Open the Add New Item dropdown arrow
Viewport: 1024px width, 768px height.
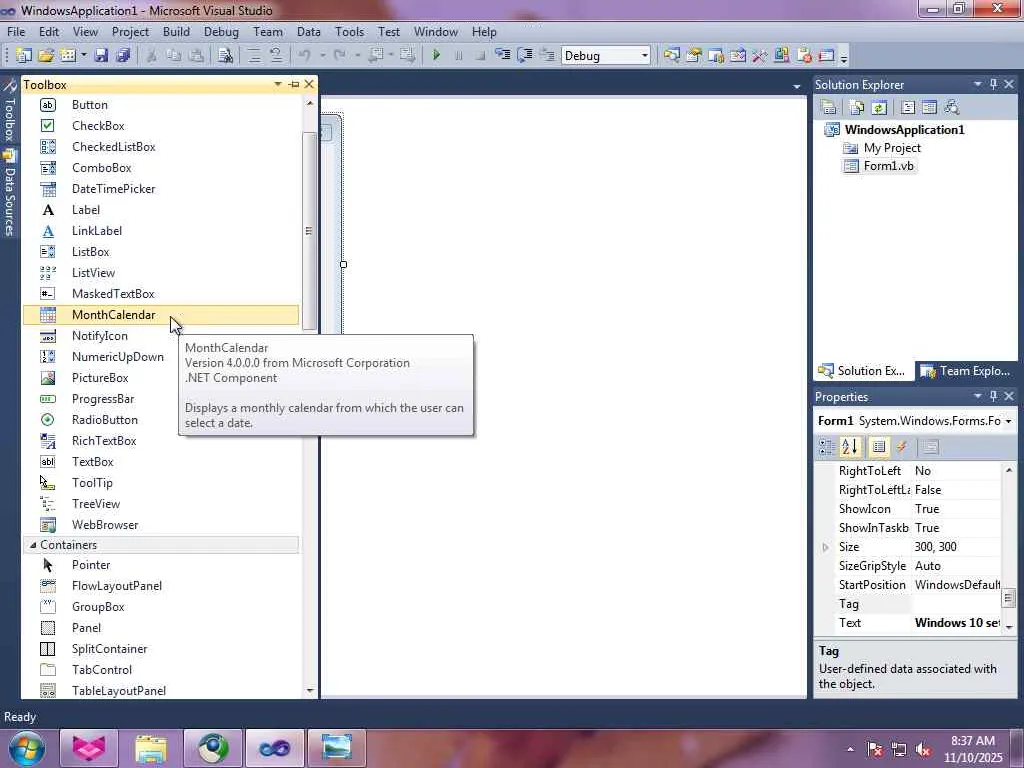84,56
